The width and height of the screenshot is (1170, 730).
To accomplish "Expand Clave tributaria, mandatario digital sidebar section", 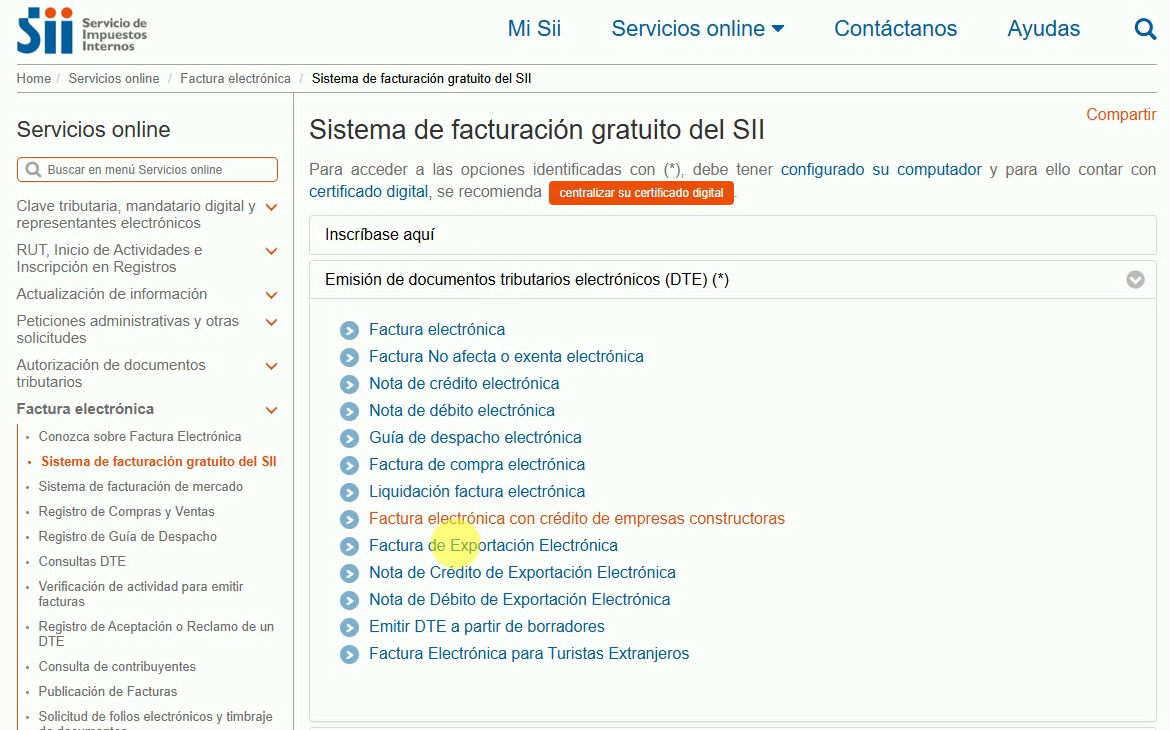I will tap(272, 207).
